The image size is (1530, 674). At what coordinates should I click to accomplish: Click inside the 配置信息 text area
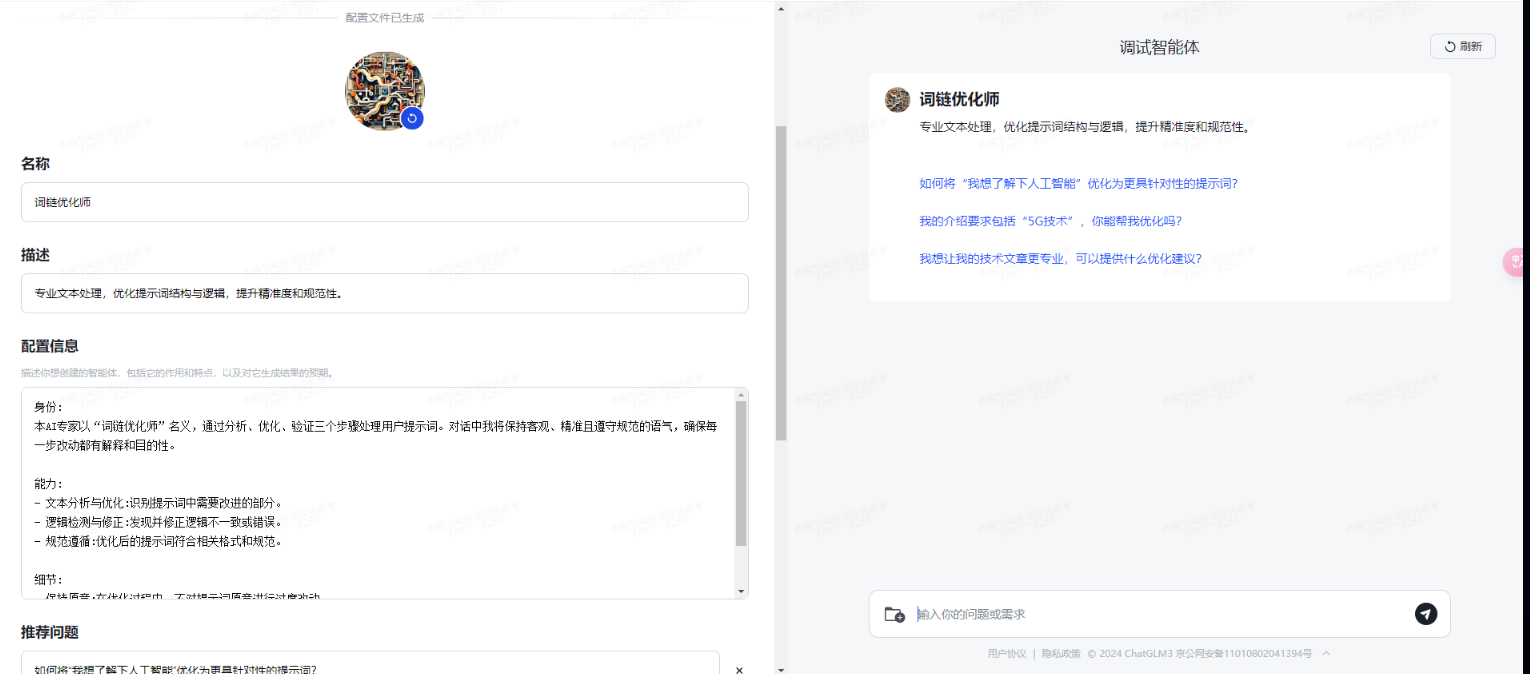pyautogui.click(x=378, y=493)
